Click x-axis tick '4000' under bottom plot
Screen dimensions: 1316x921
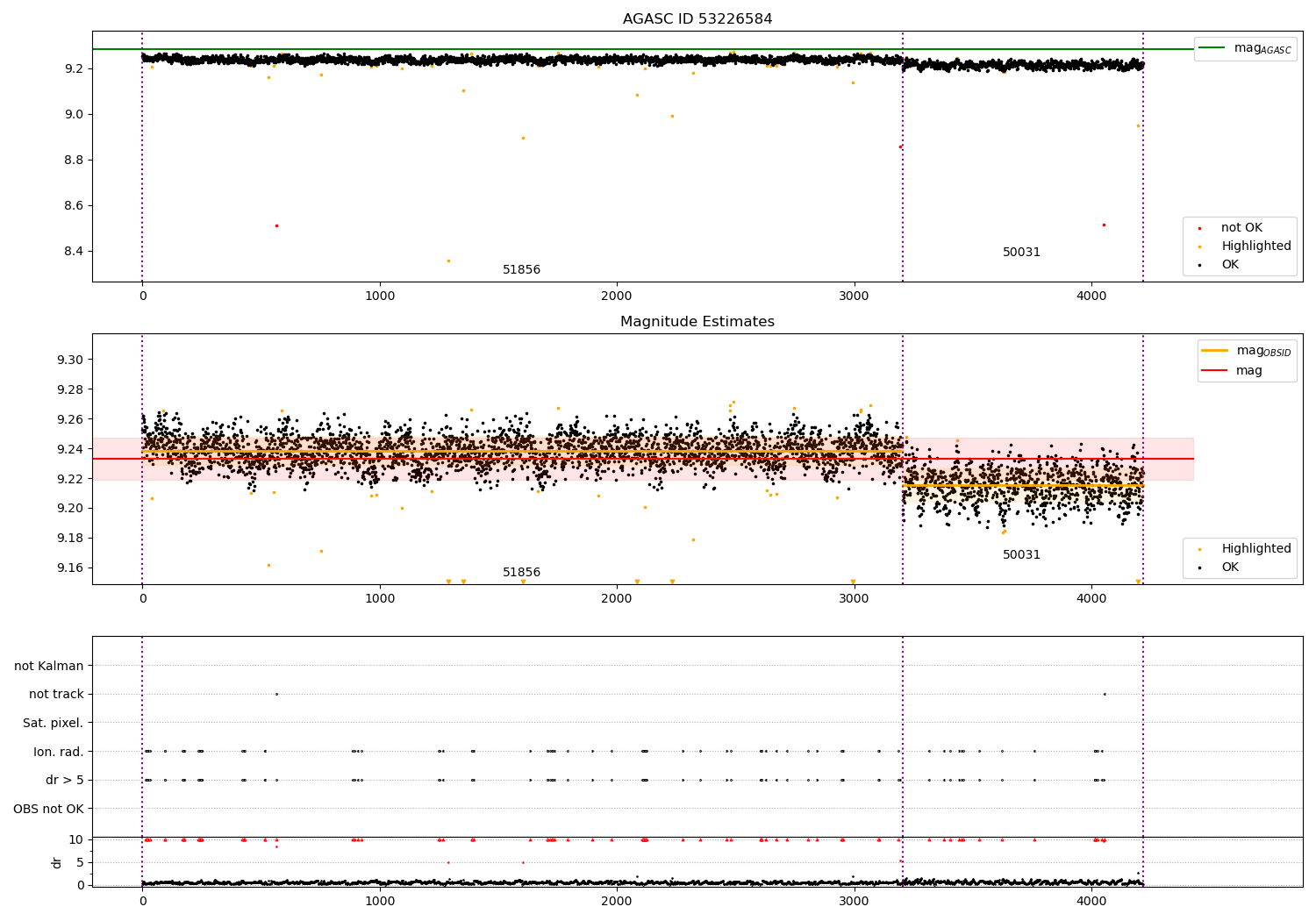click(1091, 902)
